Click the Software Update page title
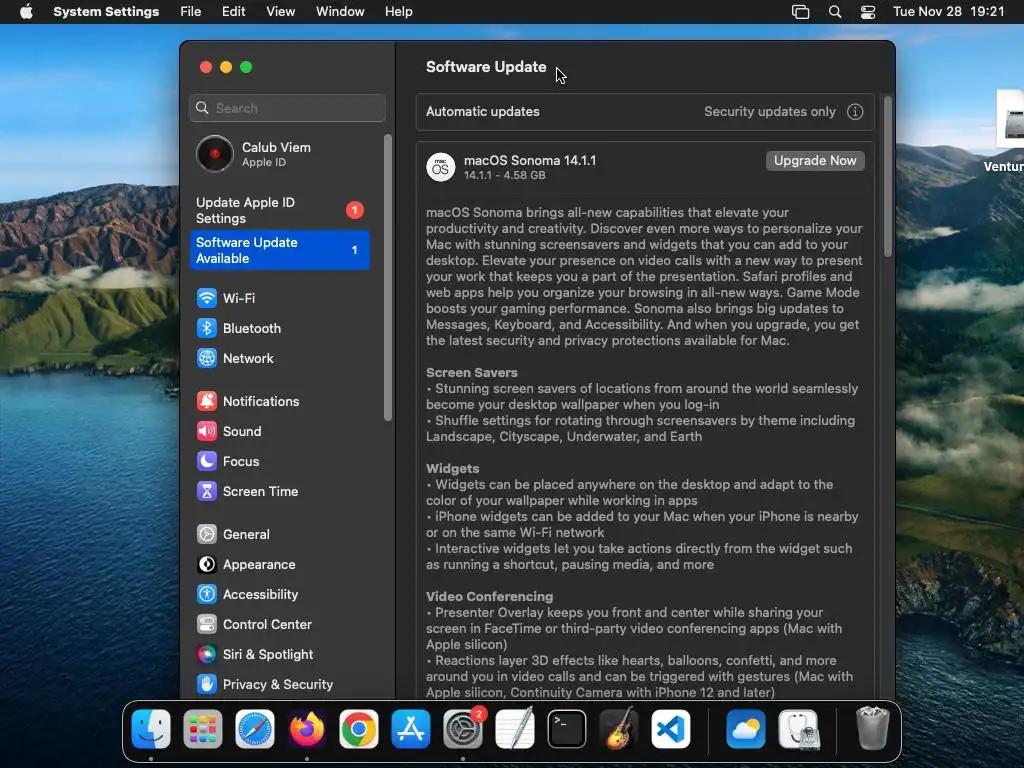This screenshot has width=1024, height=768. [x=486, y=67]
